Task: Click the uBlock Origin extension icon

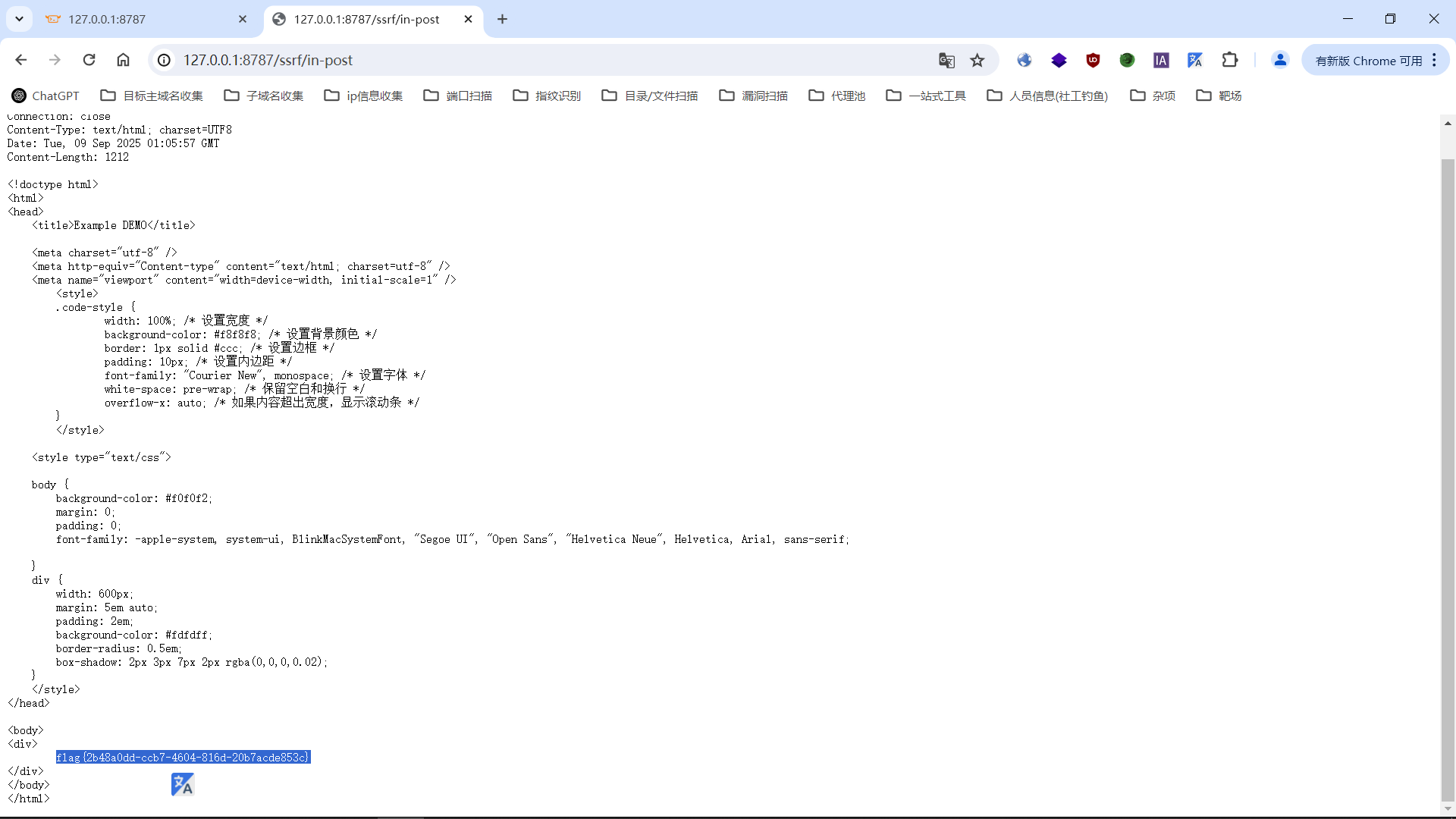Action: (1093, 61)
